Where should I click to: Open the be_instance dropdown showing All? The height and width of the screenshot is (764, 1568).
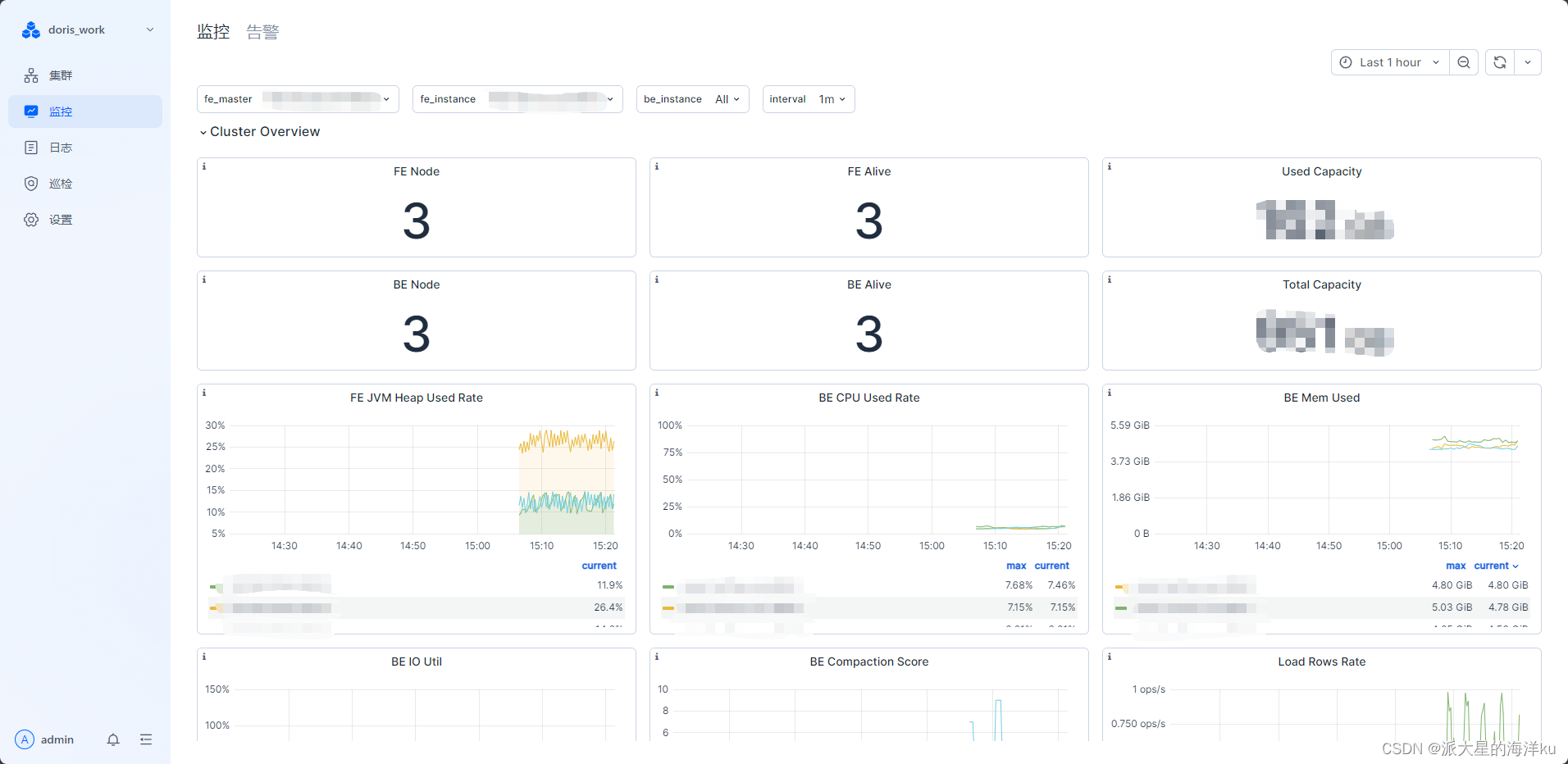(725, 98)
